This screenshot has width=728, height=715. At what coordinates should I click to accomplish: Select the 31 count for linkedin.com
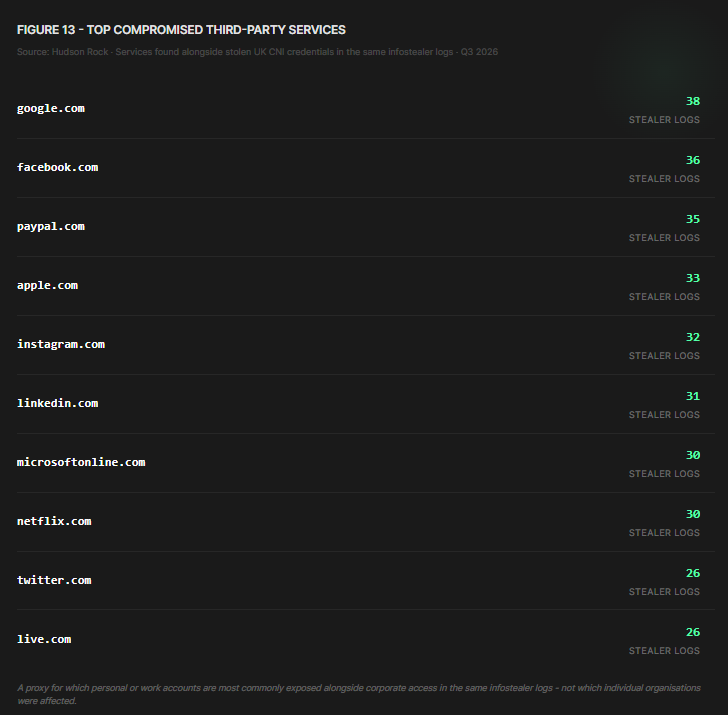[x=693, y=396]
